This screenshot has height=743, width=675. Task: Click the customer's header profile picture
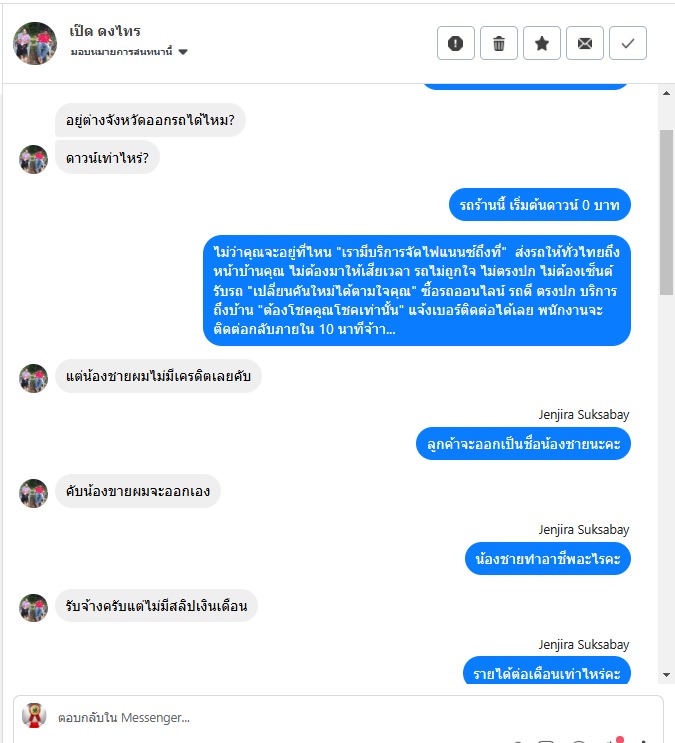(x=35, y=43)
